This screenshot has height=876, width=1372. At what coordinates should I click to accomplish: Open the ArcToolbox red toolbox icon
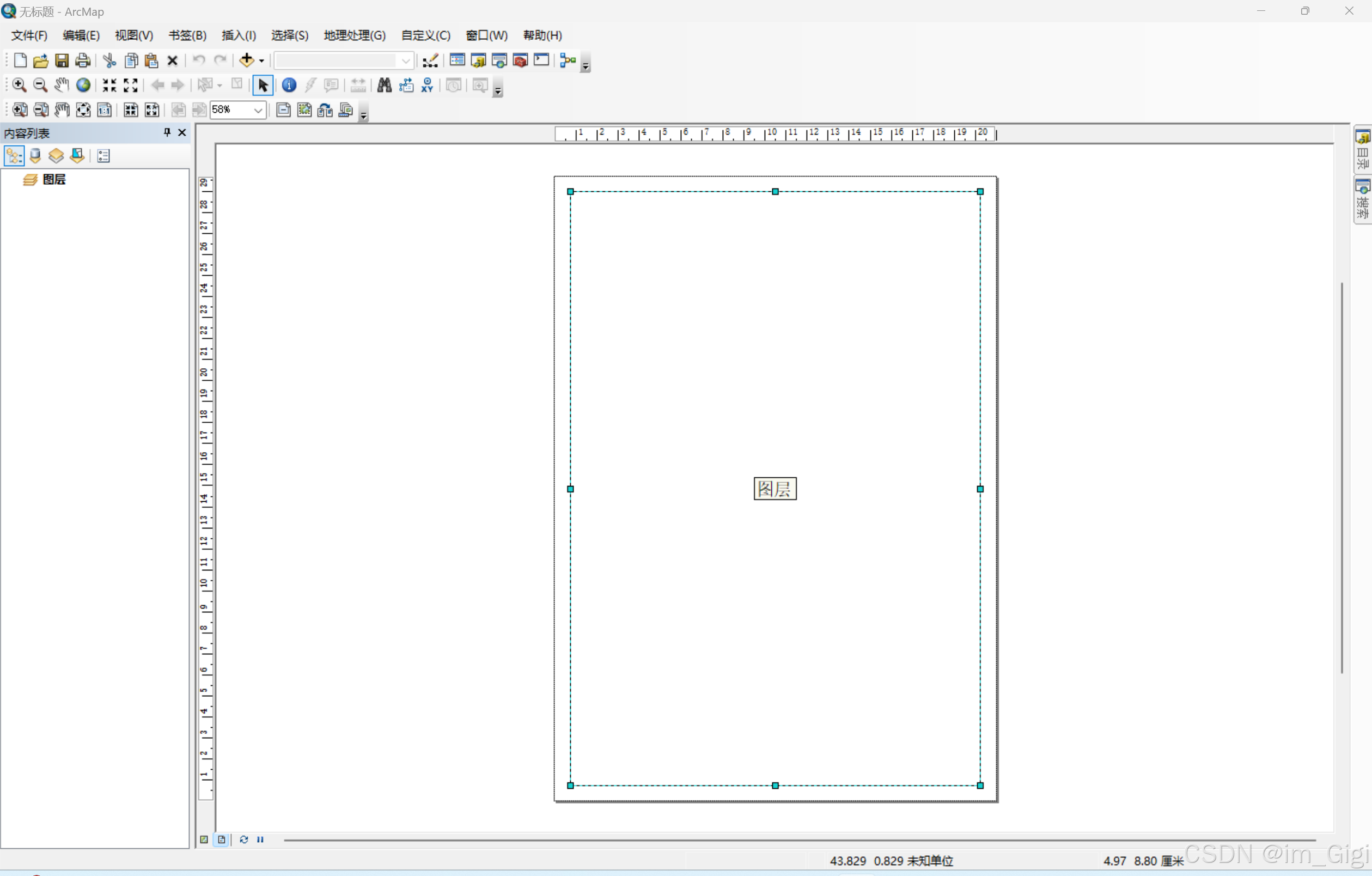click(x=520, y=60)
